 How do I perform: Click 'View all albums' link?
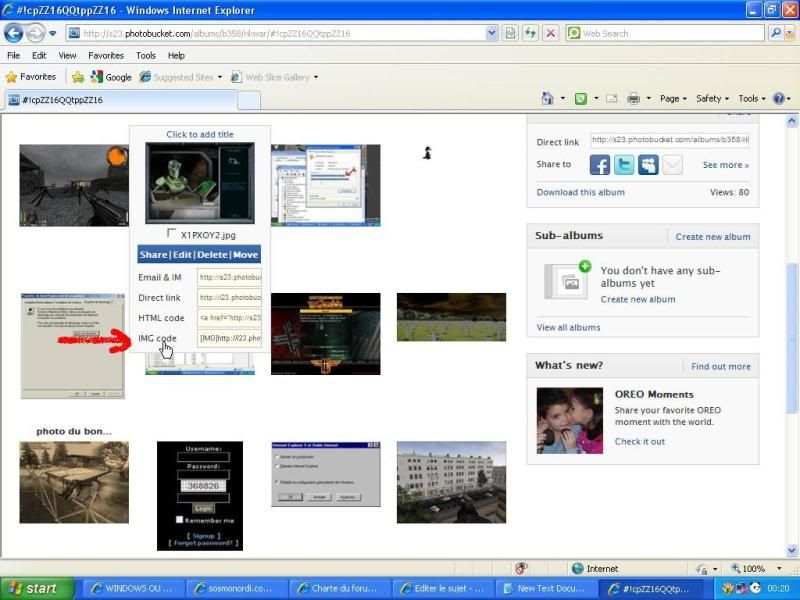click(568, 328)
